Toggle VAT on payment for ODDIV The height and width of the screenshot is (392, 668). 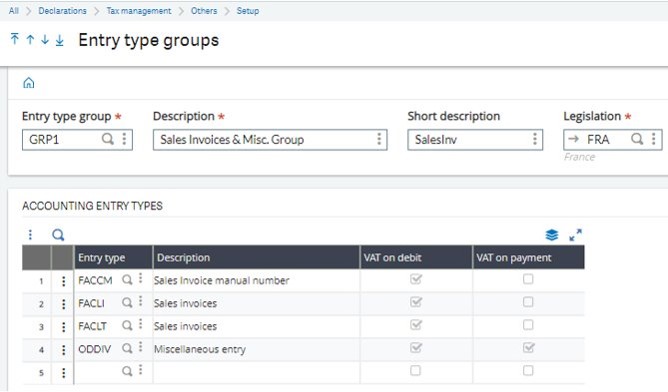pos(528,348)
